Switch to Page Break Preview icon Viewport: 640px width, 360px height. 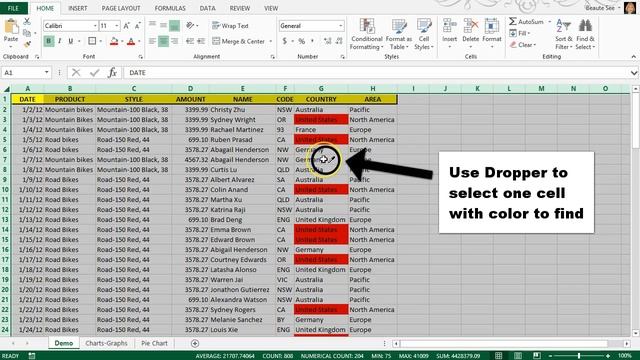[537, 356]
